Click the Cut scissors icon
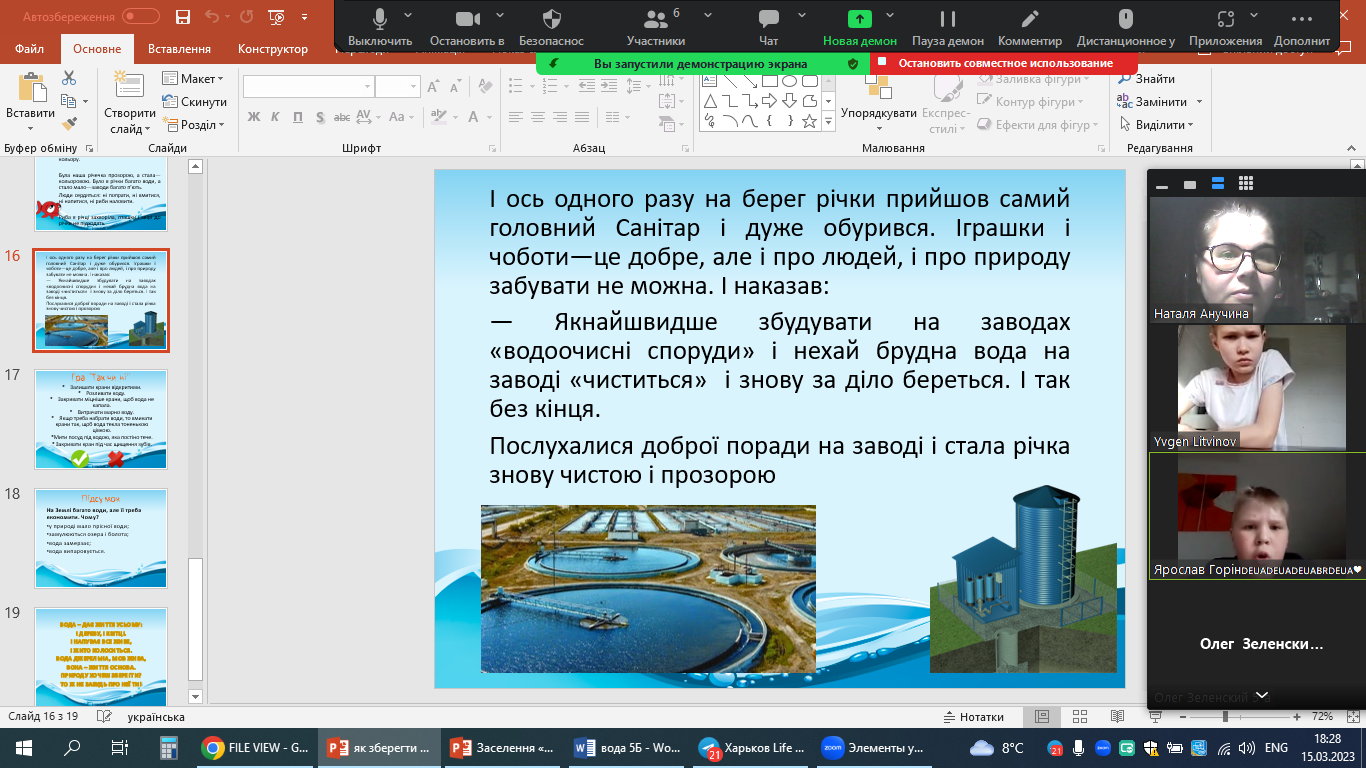1366x768 pixels. point(69,78)
